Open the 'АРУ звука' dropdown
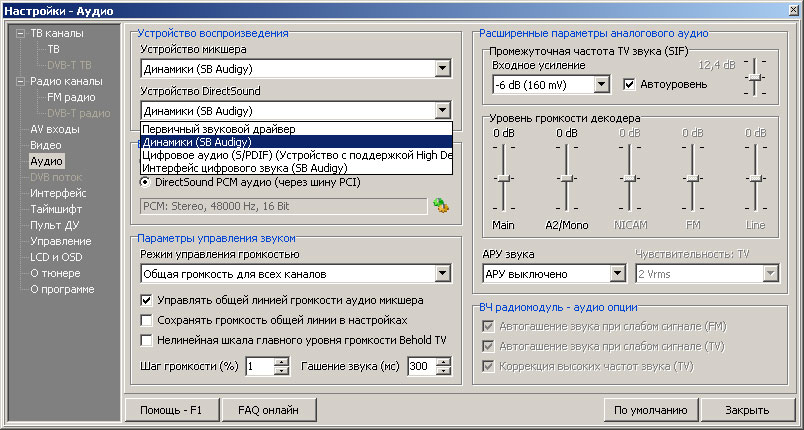 coord(617,273)
